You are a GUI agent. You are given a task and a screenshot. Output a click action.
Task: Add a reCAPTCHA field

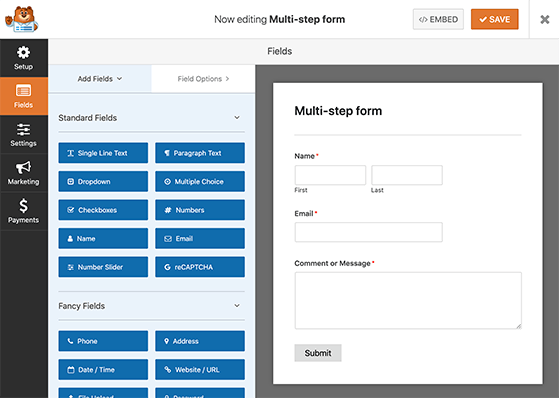pyautogui.click(x=200, y=267)
